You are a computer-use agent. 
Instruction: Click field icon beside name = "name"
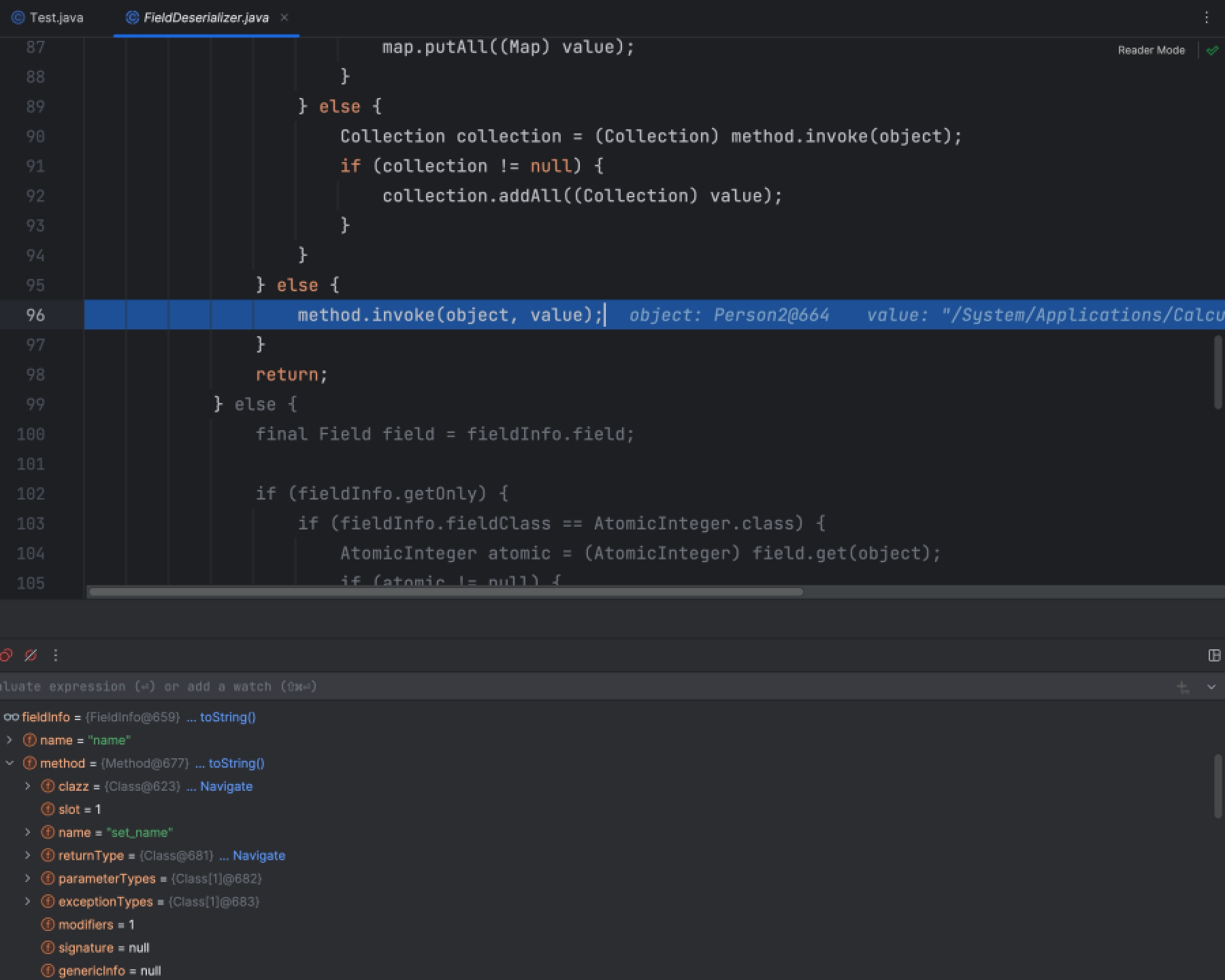(29, 740)
